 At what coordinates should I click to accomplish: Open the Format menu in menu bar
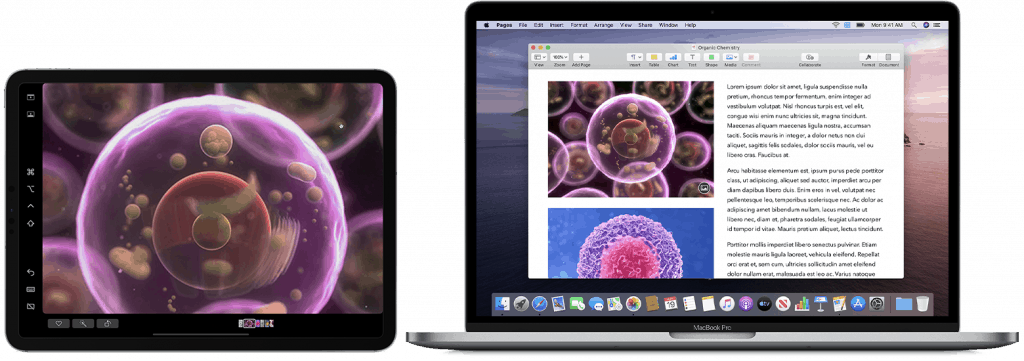579,25
